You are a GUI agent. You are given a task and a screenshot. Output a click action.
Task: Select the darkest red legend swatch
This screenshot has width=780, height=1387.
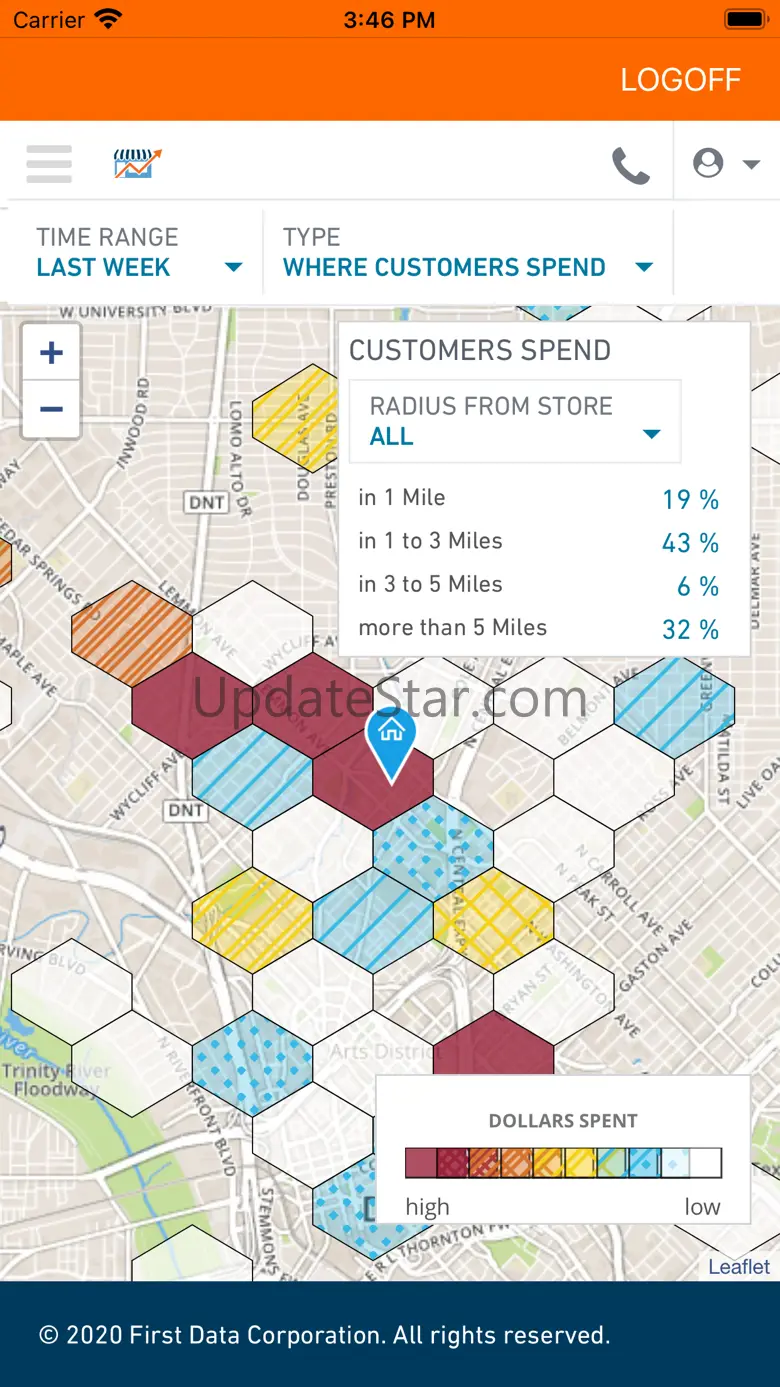[420, 1163]
